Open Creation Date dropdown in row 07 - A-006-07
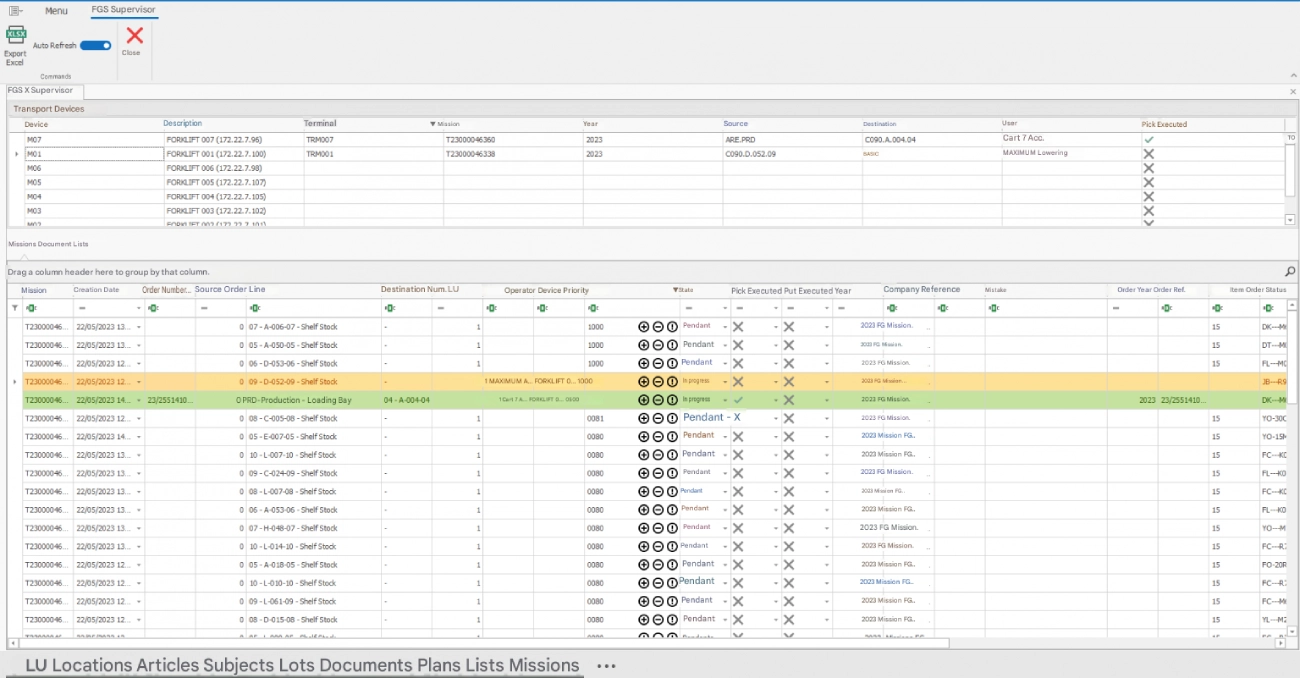The width and height of the screenshot is (1300, 678). click(x=139, y=327)
